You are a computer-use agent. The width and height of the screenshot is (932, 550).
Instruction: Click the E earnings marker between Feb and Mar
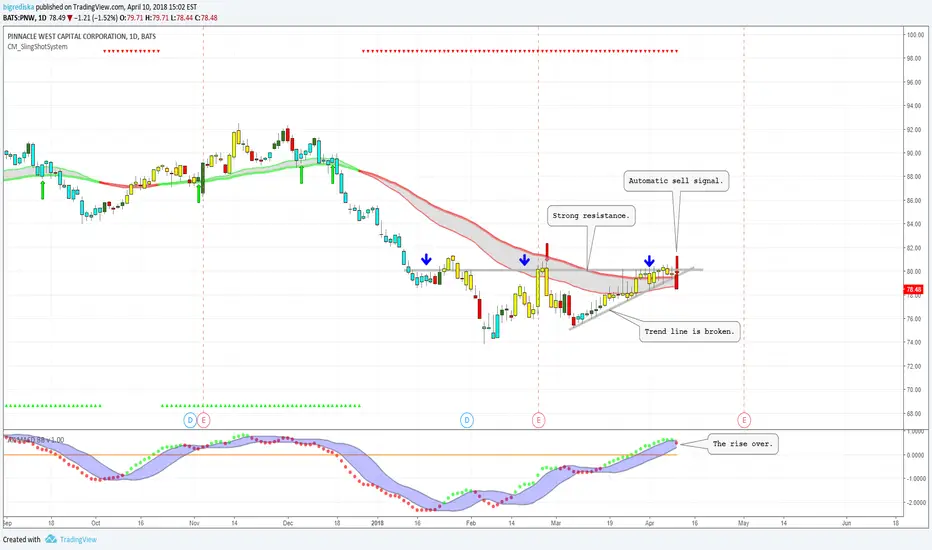(x=539, y=420)
